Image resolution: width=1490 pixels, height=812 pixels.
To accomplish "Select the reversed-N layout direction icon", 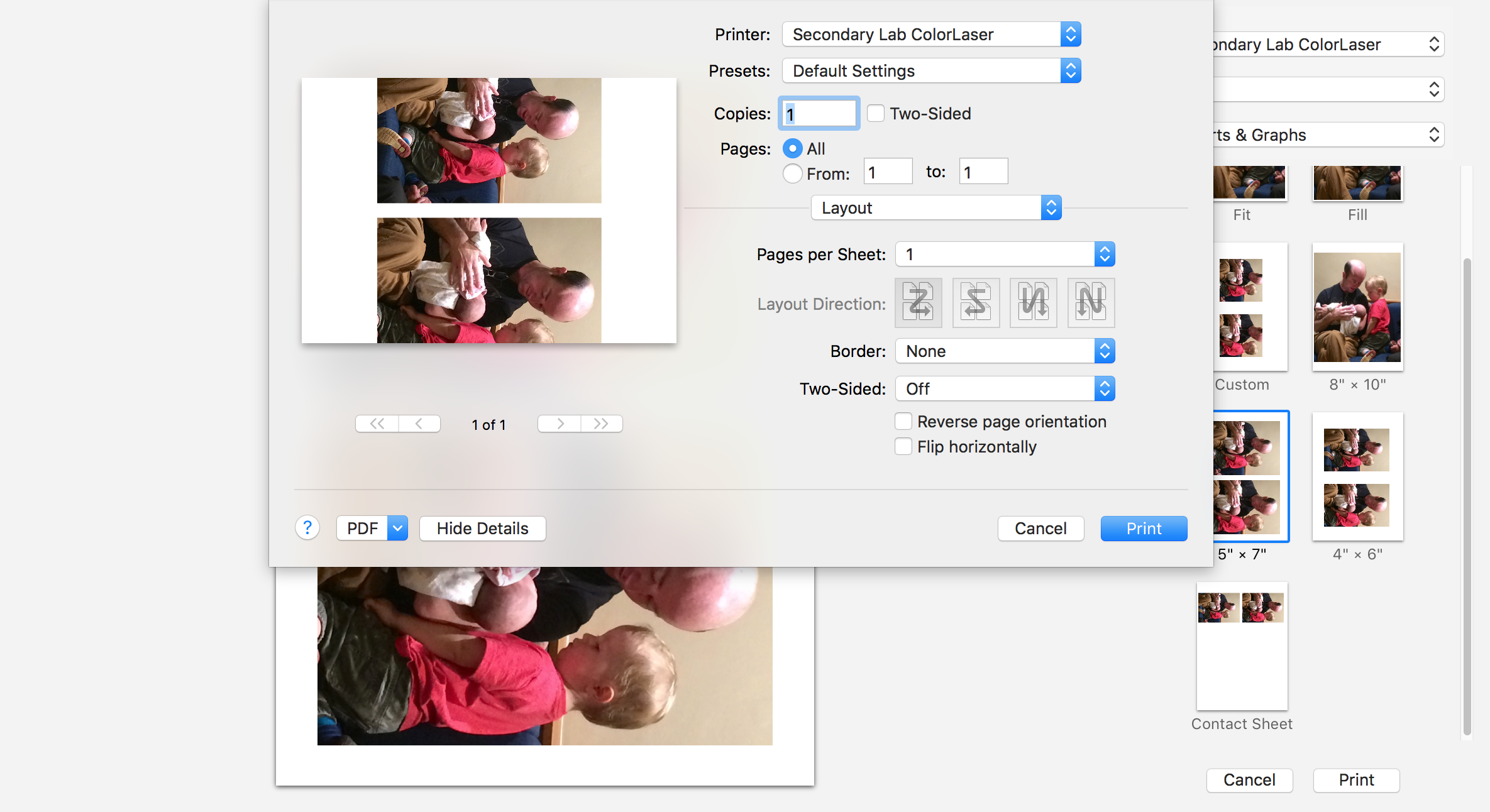I will tap(1033, 302).
